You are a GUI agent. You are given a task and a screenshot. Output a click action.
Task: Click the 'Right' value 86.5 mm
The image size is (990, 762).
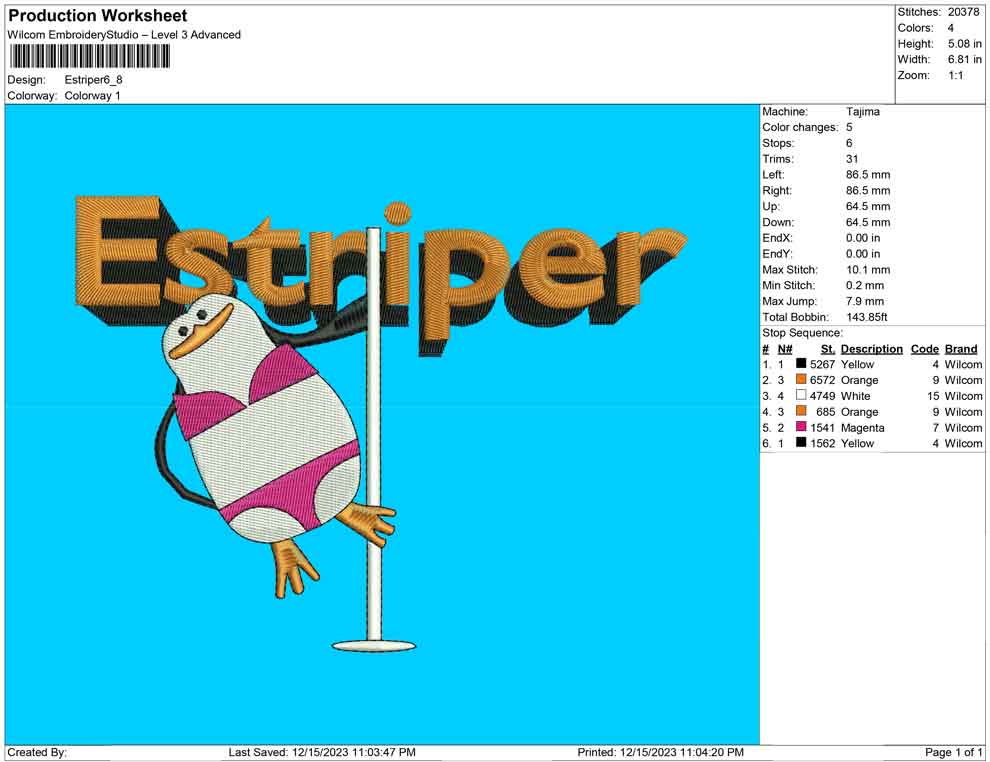868,191
